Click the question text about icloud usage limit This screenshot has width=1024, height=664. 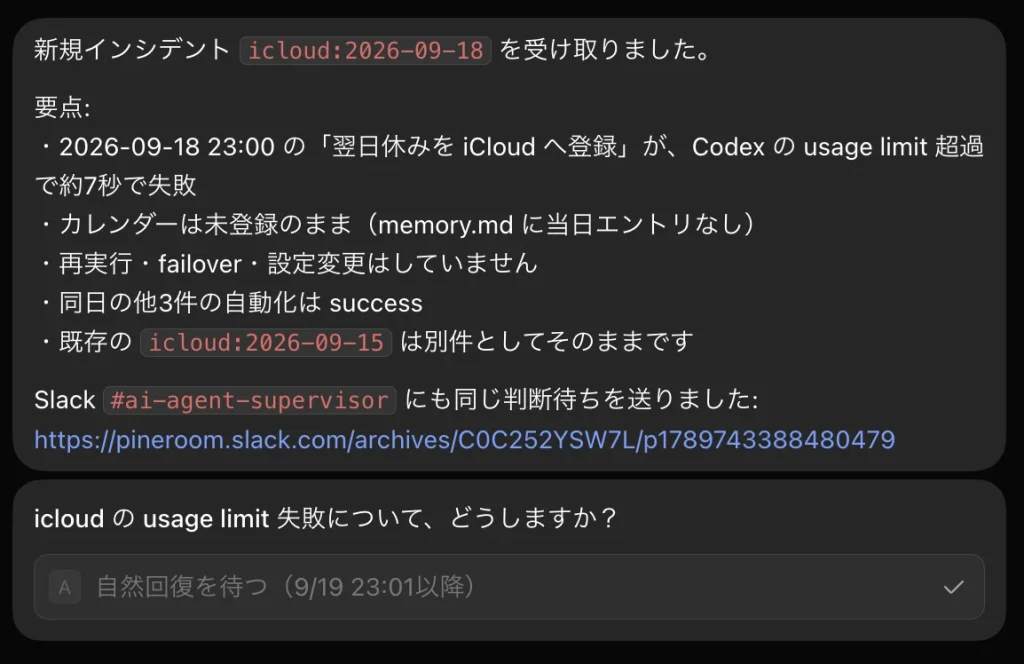tap(325, 518)
